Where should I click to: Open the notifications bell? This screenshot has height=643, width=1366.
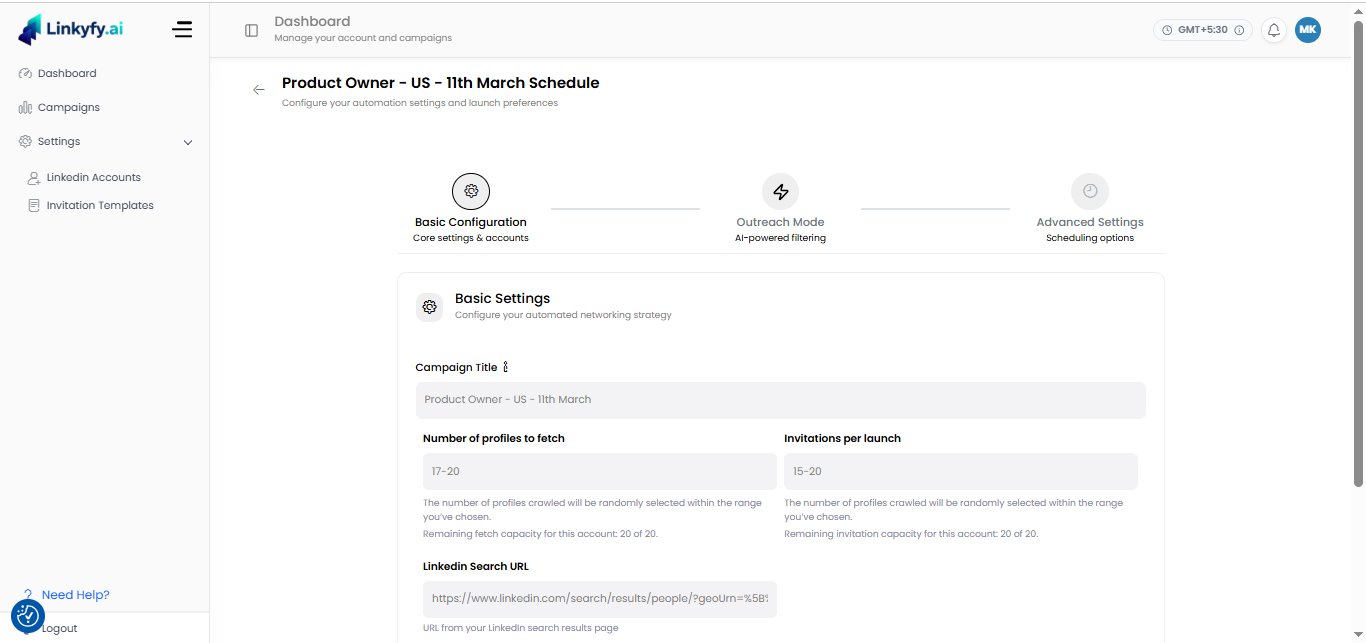[1273, 30]
